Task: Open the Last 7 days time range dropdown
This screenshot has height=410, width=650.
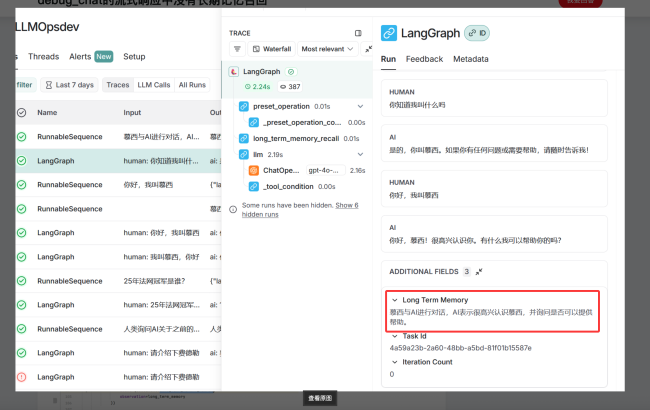Action: 70,85
